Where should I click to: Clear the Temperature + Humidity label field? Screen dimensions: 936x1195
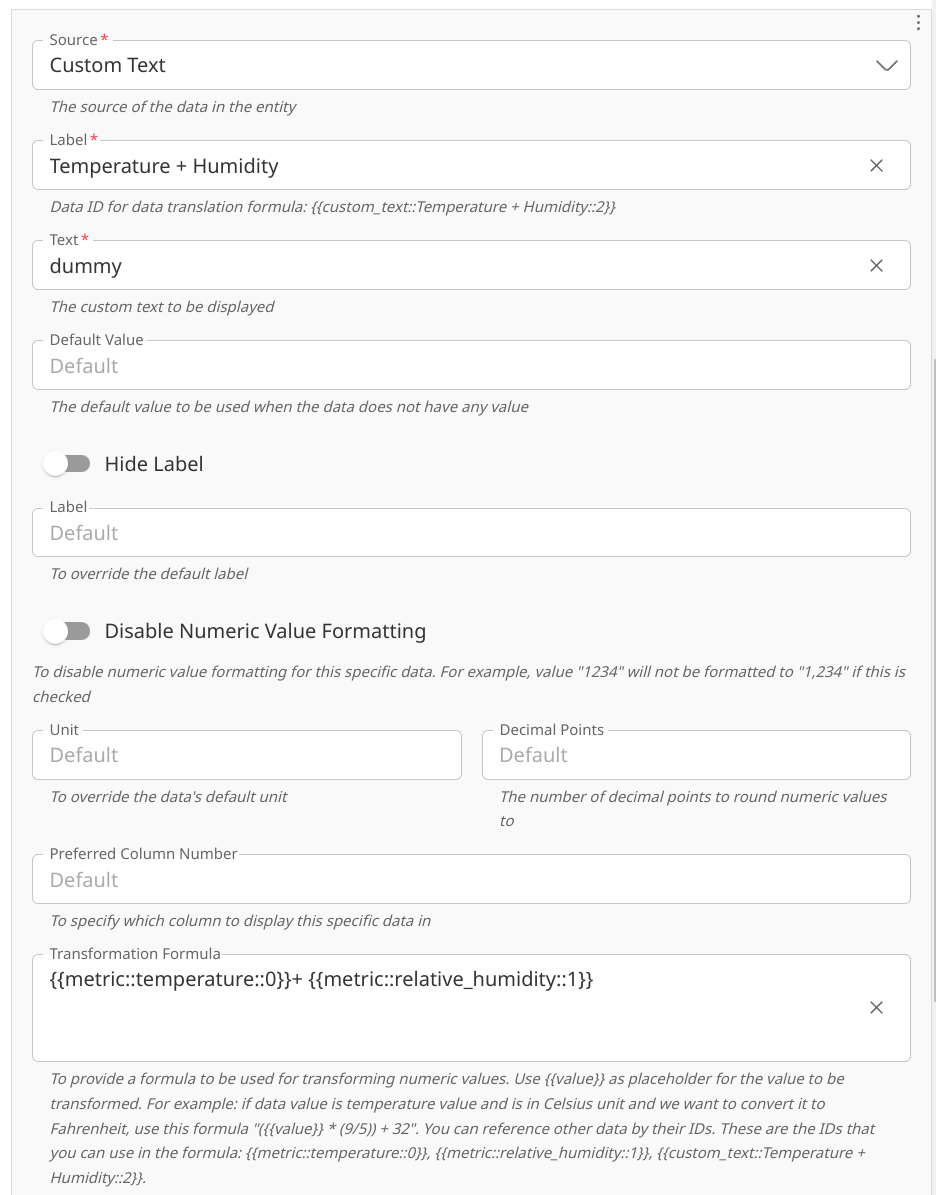coord(876,166)
